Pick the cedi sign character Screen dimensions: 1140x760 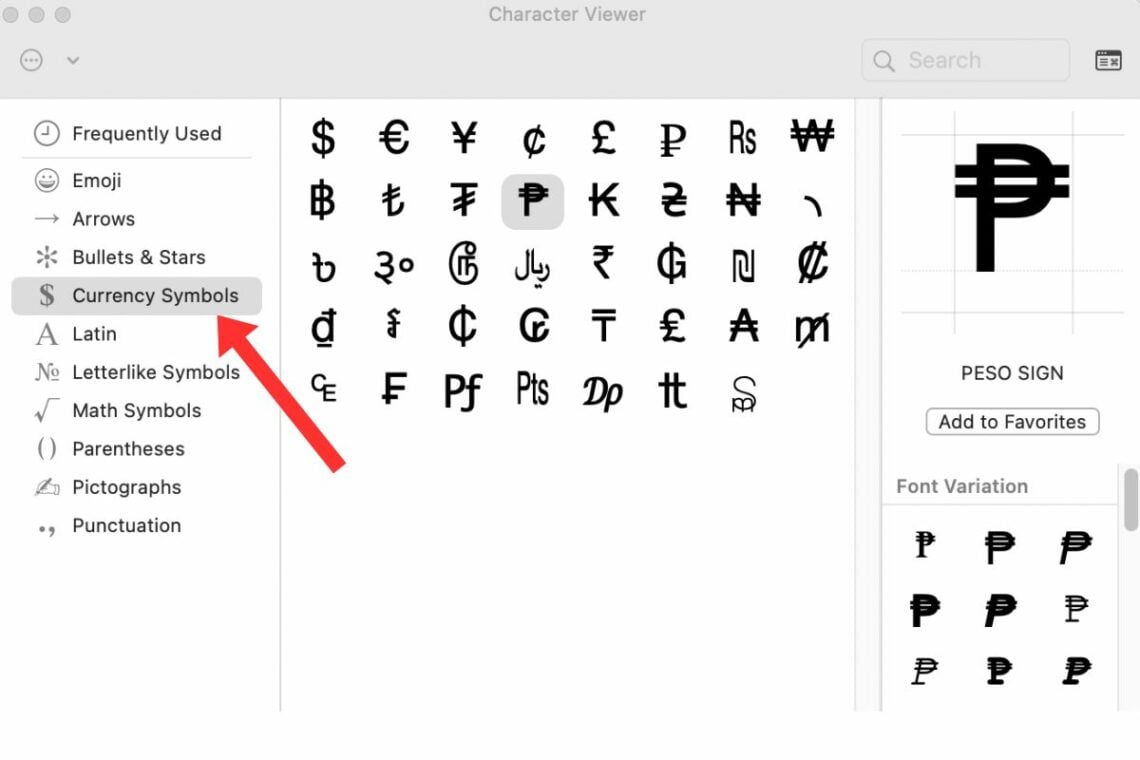click(463, 327)
